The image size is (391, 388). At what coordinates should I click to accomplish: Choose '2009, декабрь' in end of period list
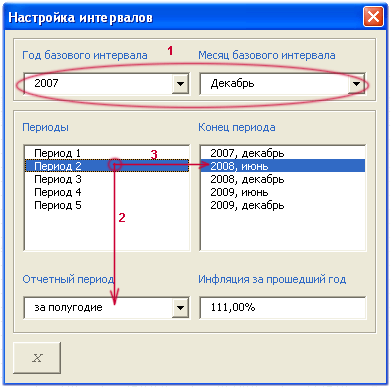(x=283, y=205)
